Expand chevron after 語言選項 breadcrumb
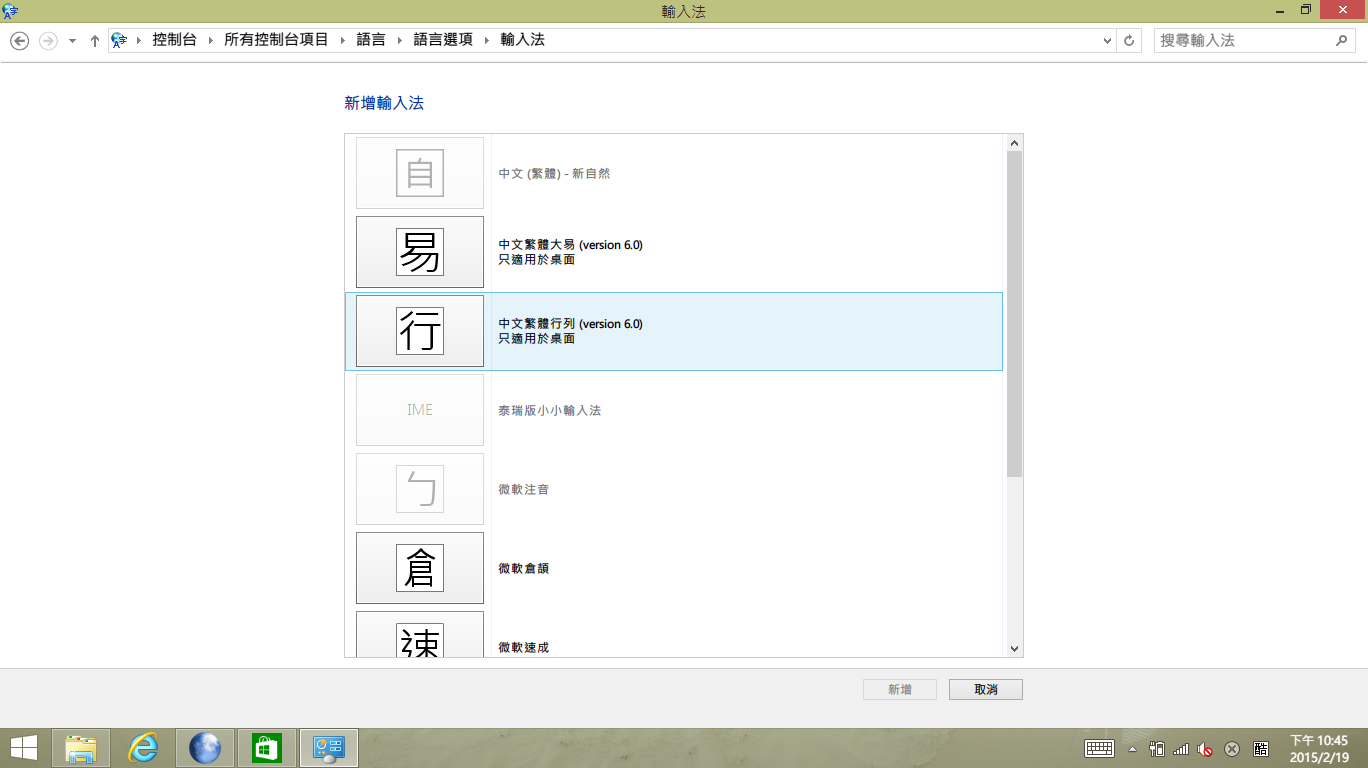 click(x=487, y=40)
